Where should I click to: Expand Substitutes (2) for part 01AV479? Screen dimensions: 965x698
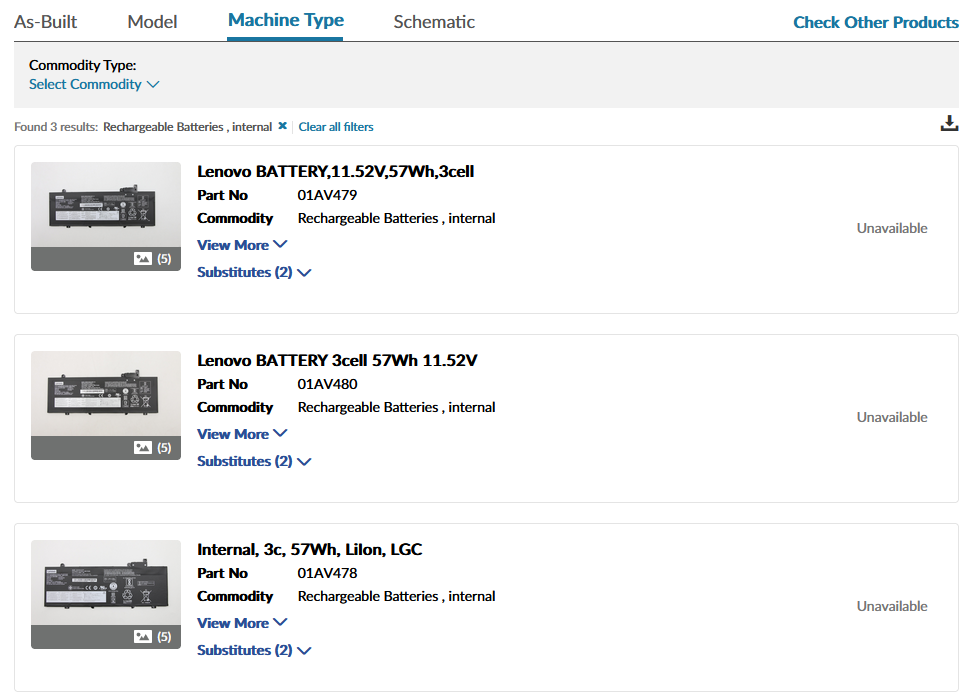pos(254,272)
